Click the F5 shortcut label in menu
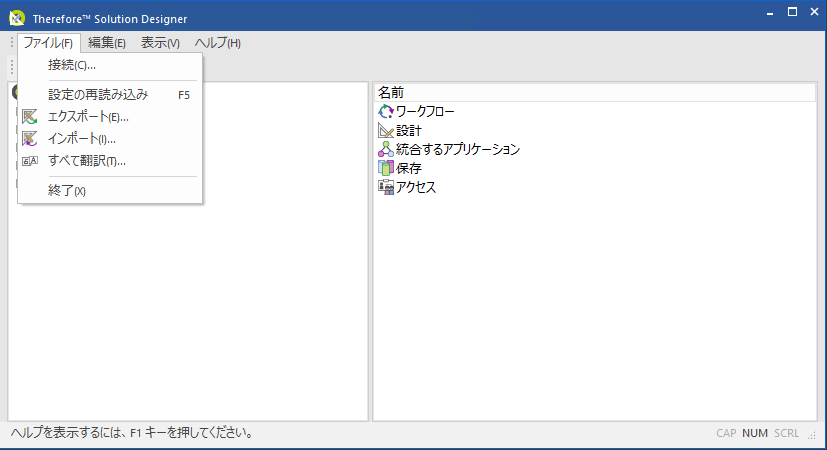 click(184, 95)
